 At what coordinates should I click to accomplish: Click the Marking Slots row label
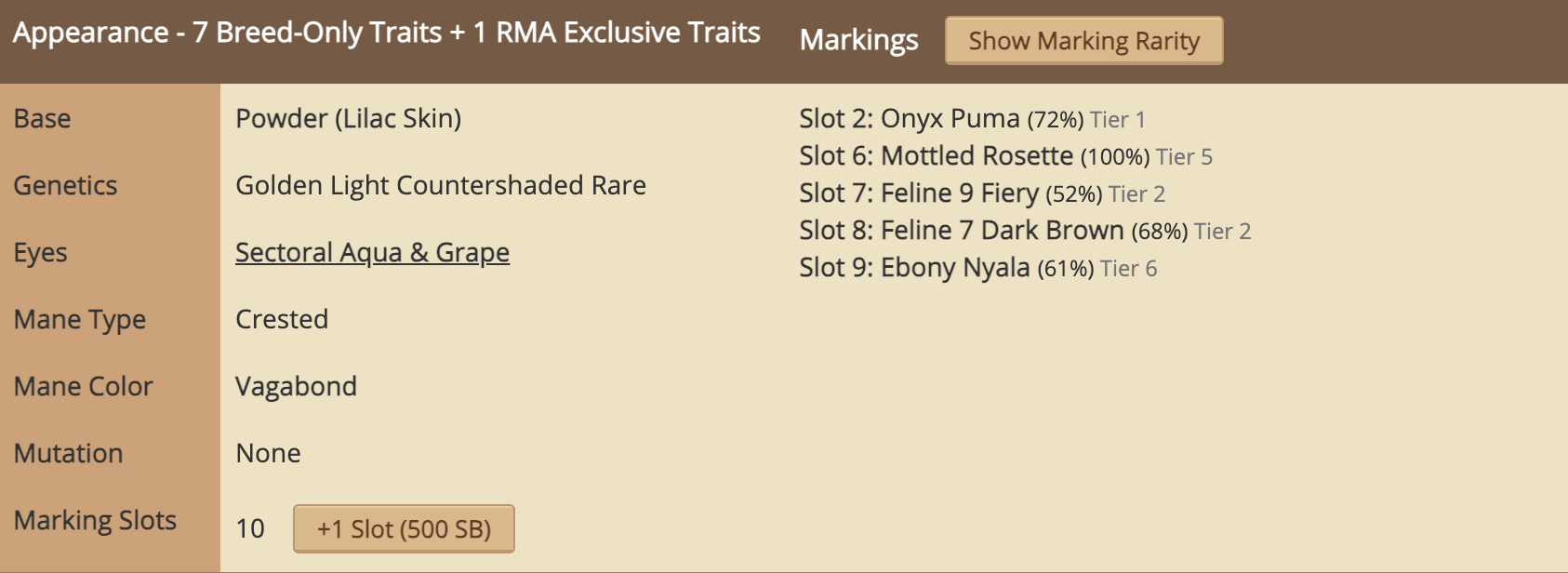[95, 520]
